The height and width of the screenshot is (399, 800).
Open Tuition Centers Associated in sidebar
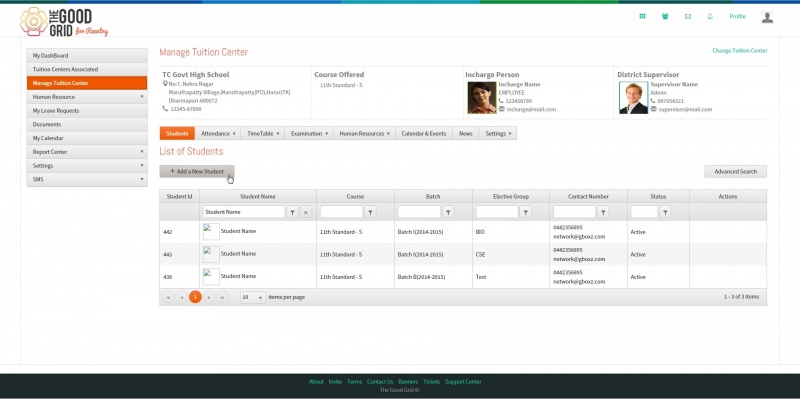[x=87, y=69]
